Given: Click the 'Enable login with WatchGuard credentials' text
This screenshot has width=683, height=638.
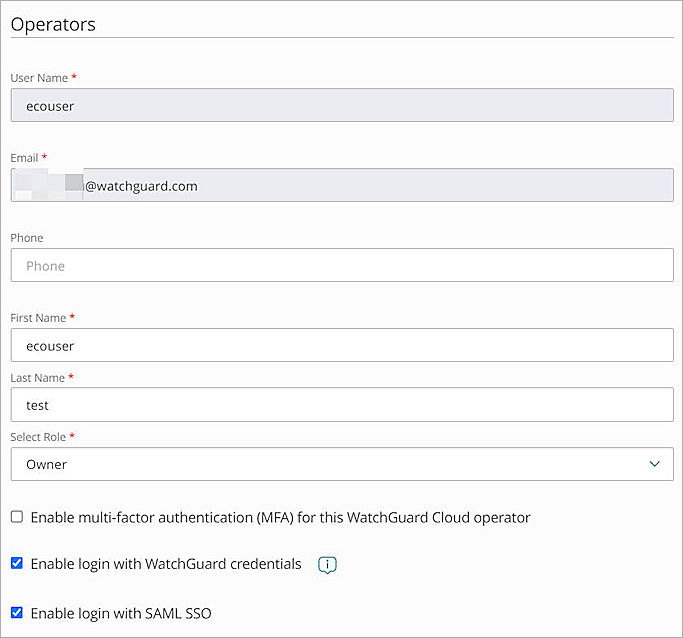Looking at the screenshot, I should point(166,564).
